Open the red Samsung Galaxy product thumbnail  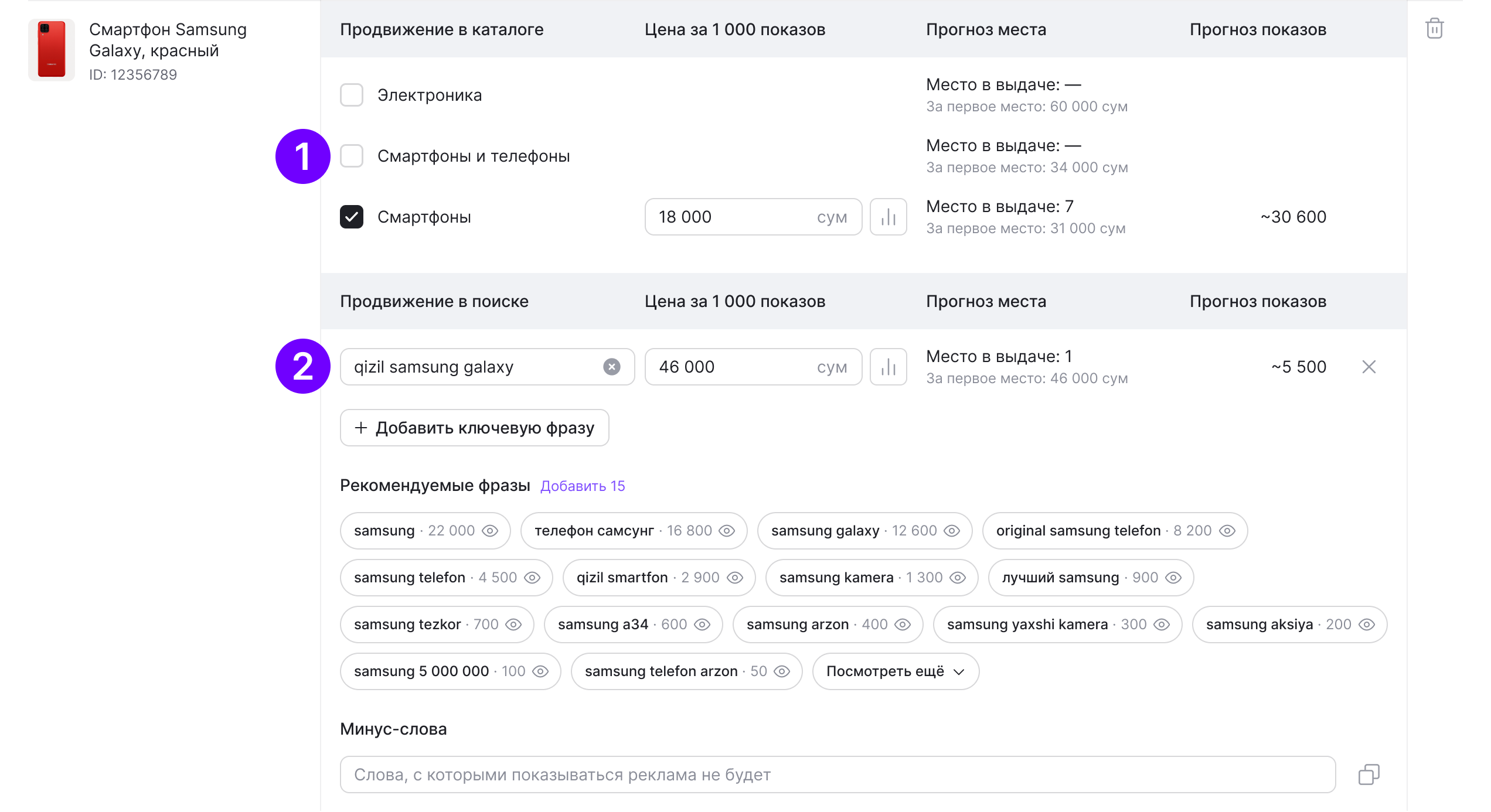point(52,50)
